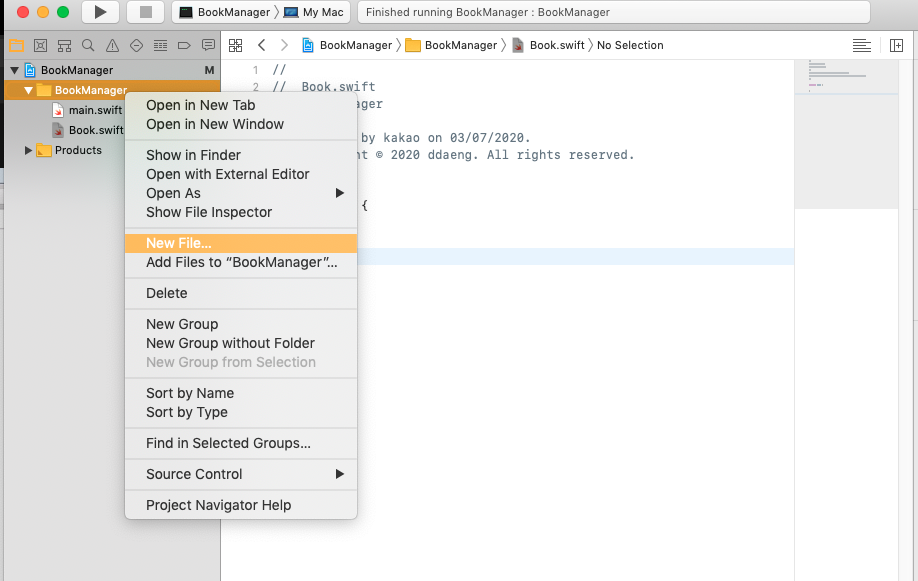Open the Breakpoint navigator icon
Image resolution: width=918 pixels, height=581 pixels.
(184, 46)
